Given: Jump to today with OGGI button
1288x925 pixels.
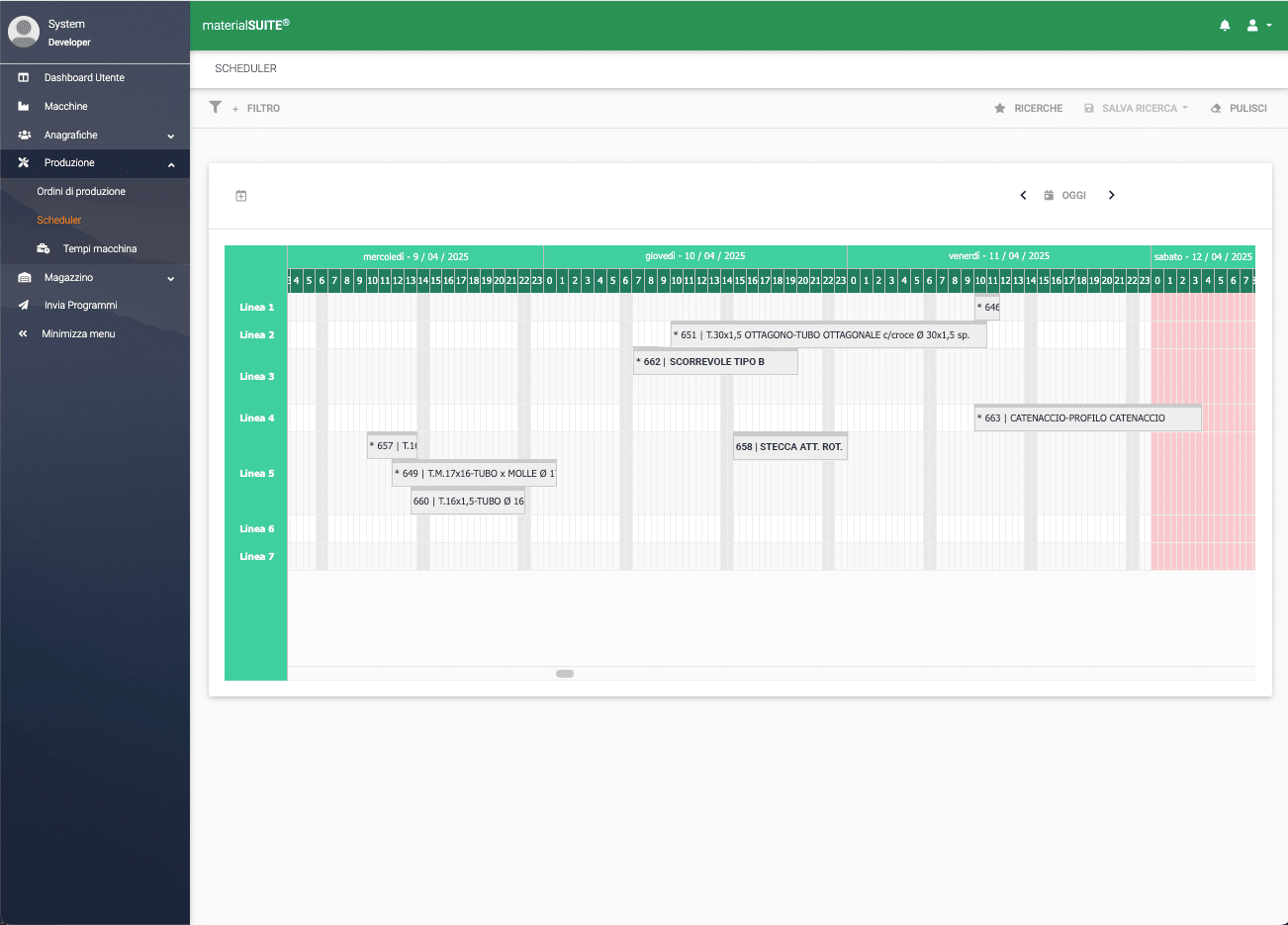Looking at the screenshot, I should tap(1065, 195).
